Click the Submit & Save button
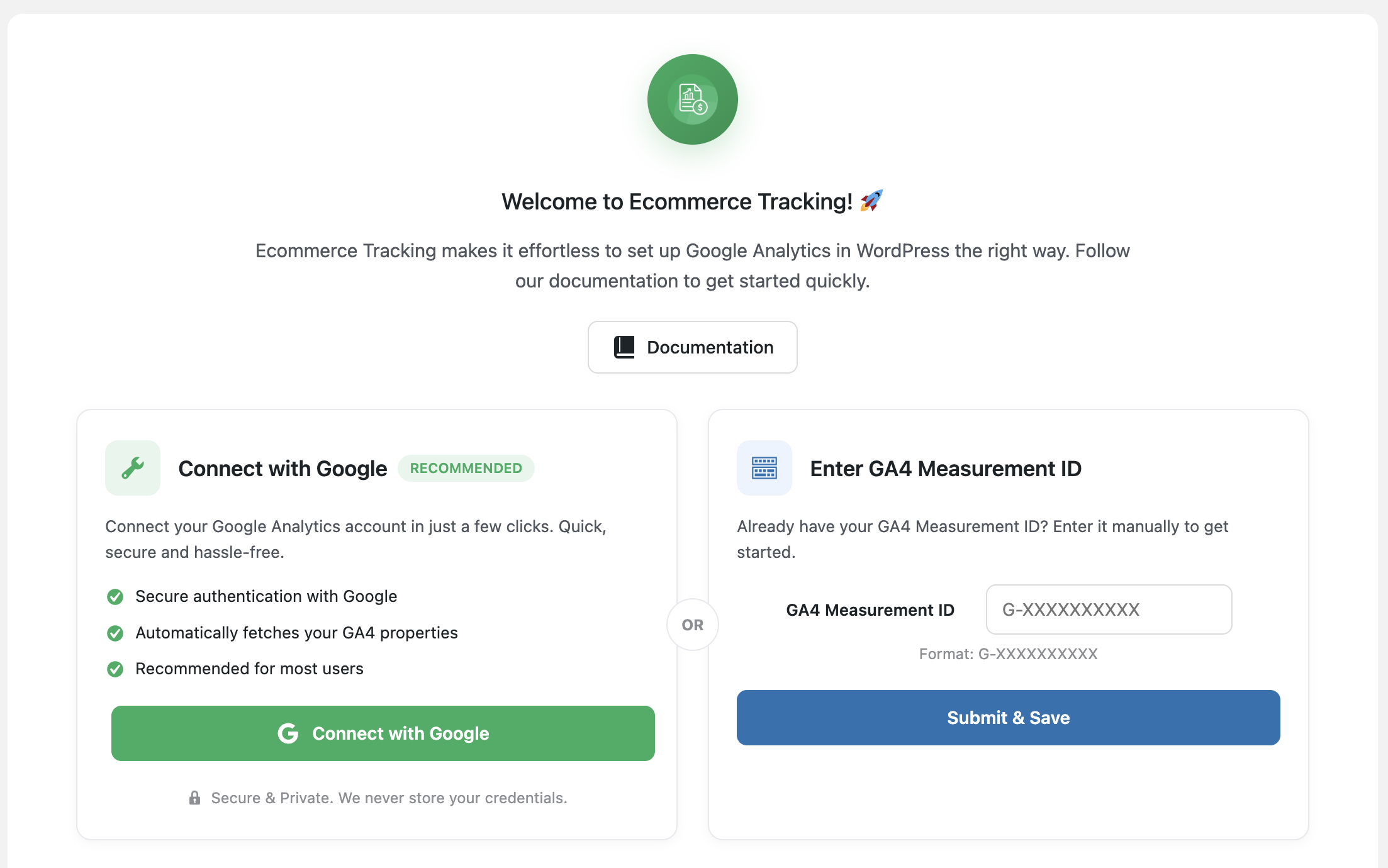The height and width of the screenshot is (868, 1388). 1009,718
